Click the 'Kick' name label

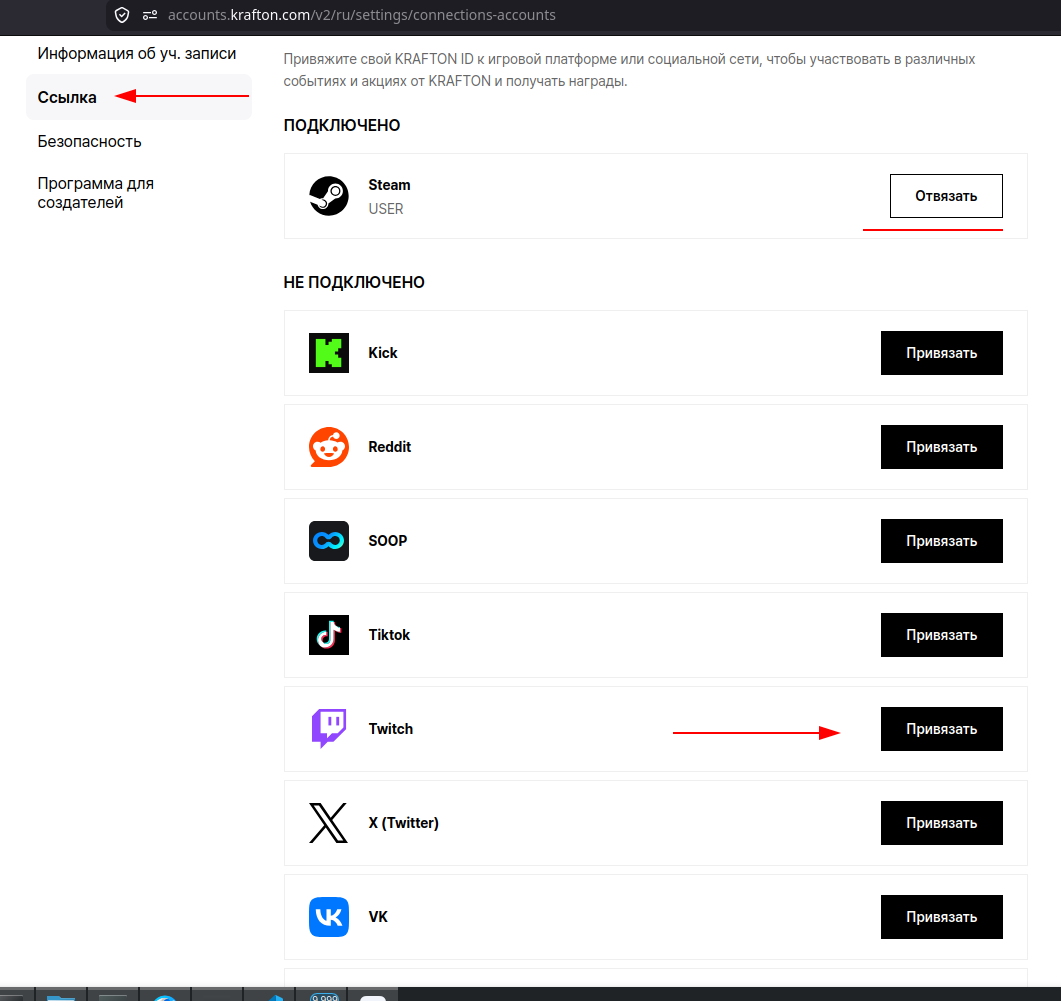click(x=383, y=353)
